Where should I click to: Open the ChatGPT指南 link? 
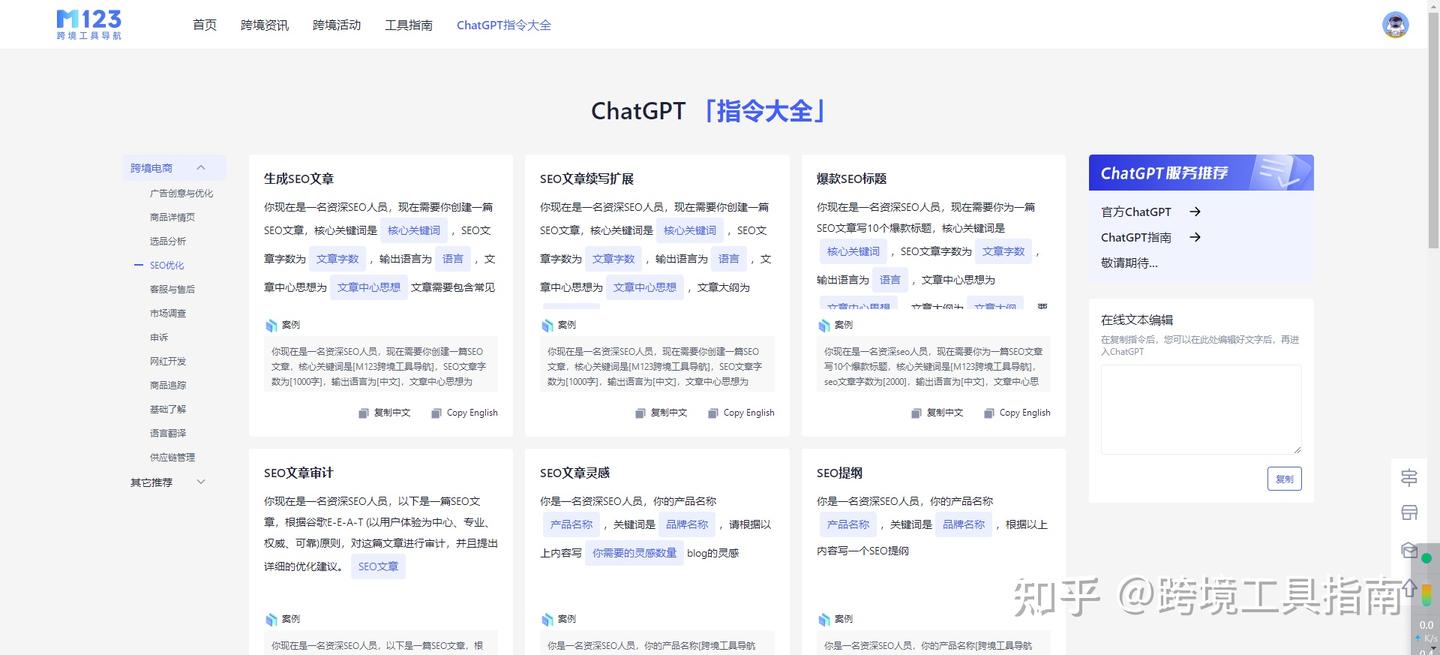1137,237
